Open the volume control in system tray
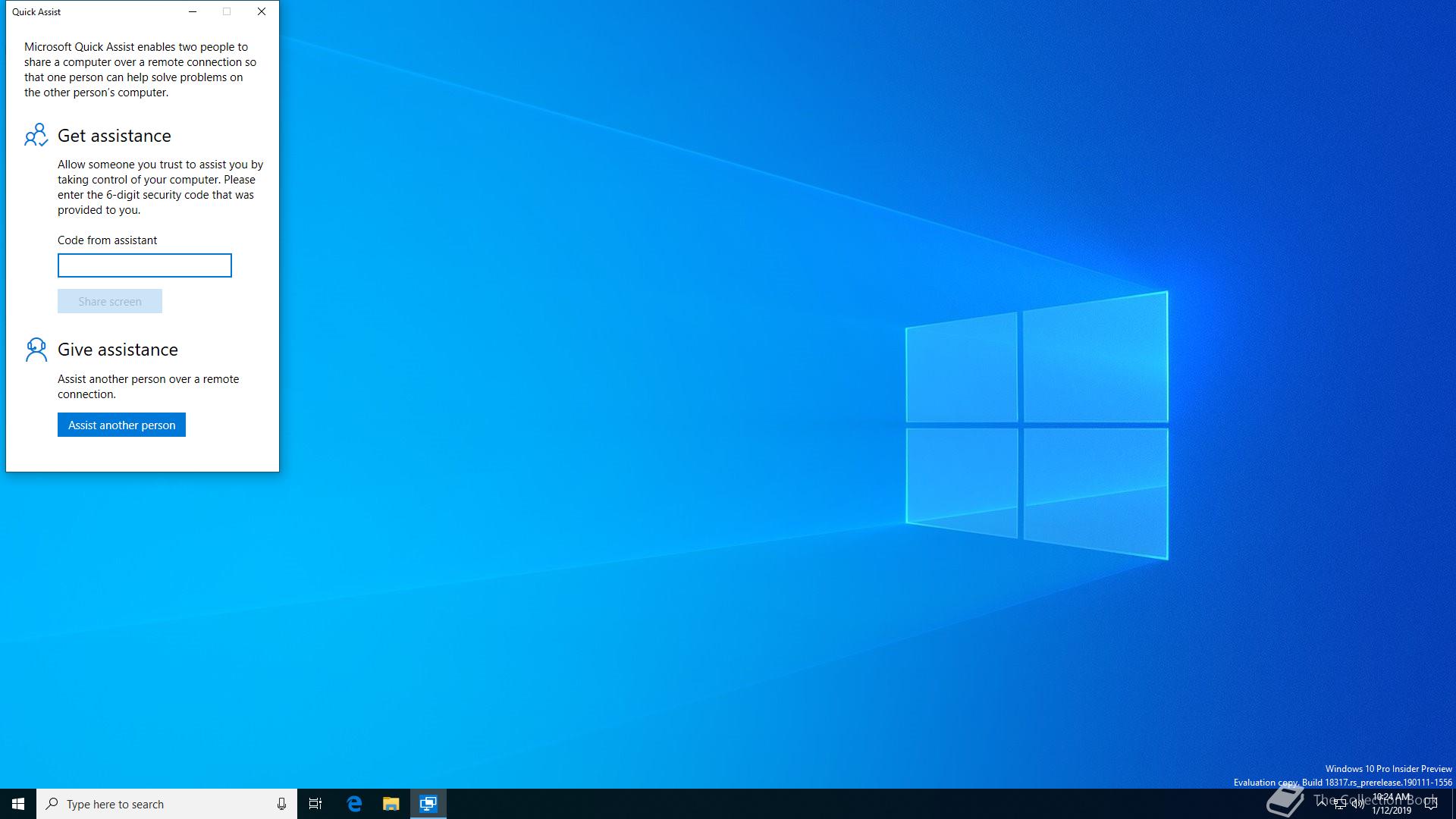The image size is (1456, 819). coord(1357,804)
